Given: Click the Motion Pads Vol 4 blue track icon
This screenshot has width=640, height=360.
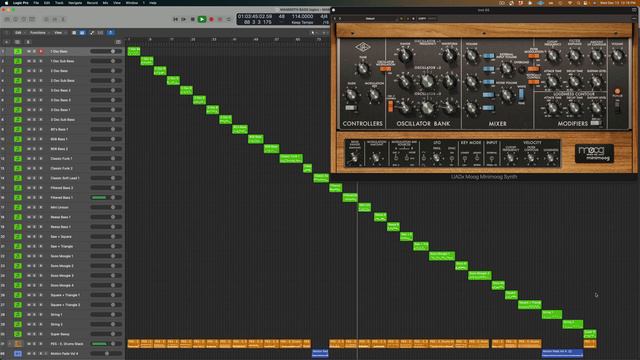Looking at the screenshot, I should pos(18,353).
